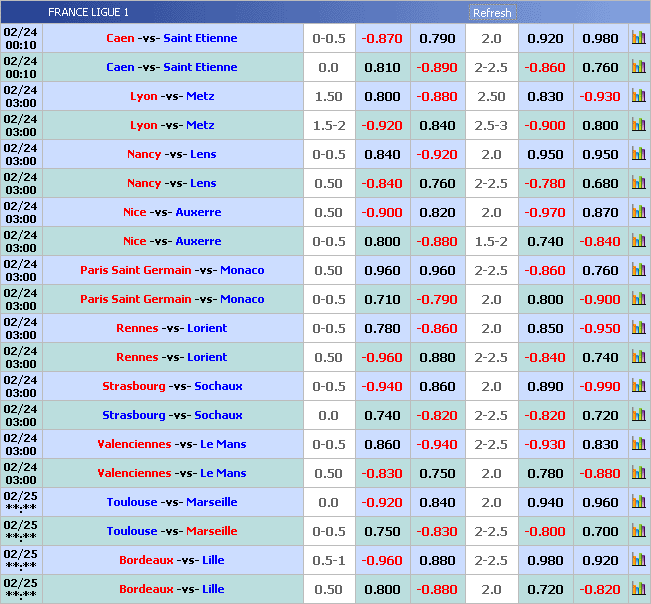View chart icon for Strasbourg vs Sochaux 0.0 row
Image resolution: width=651 pixels, height=604 pixels.
(x=638, y=415)
